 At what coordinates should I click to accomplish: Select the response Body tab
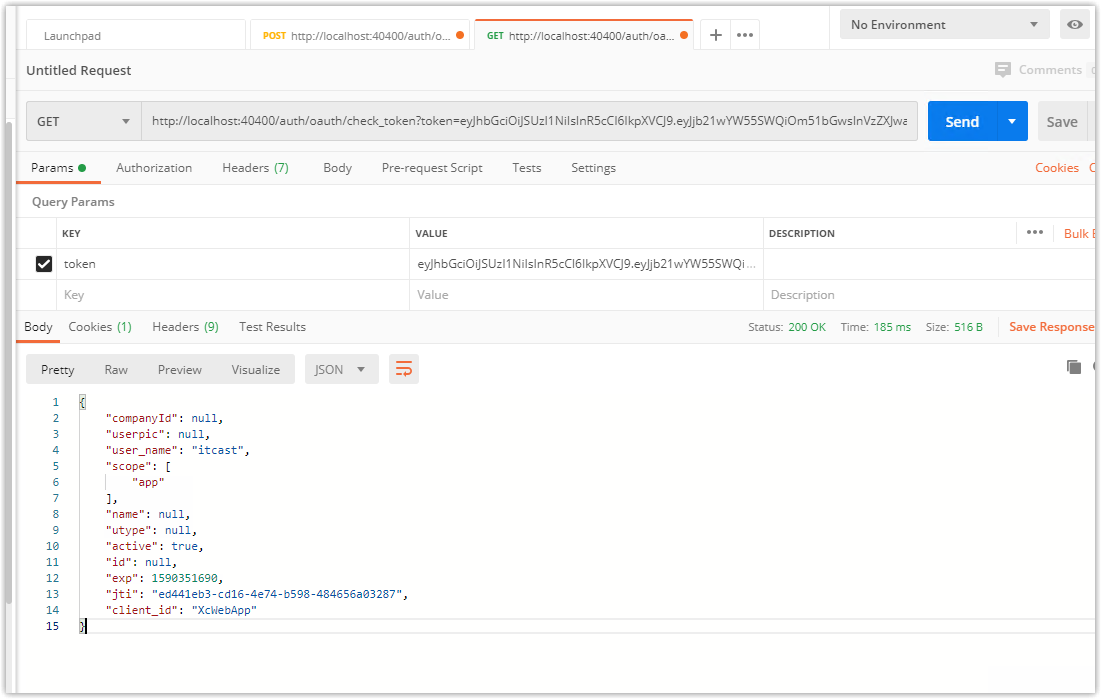[38, 327]
